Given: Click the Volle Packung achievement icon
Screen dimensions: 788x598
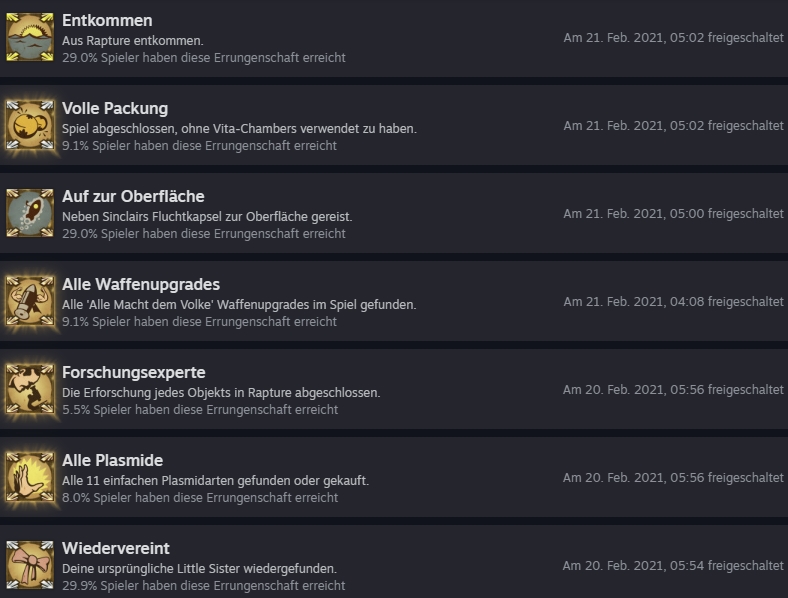Looking at the screenshot, I should click(30, 125).
